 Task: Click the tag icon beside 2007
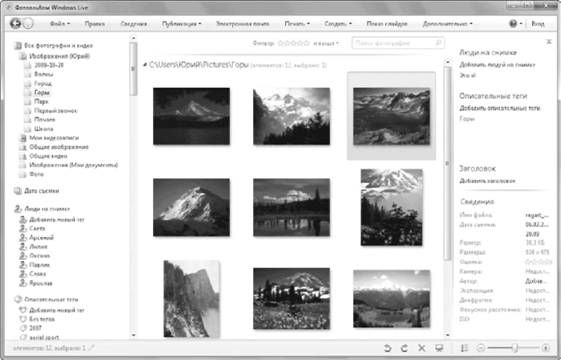[23, 328]
